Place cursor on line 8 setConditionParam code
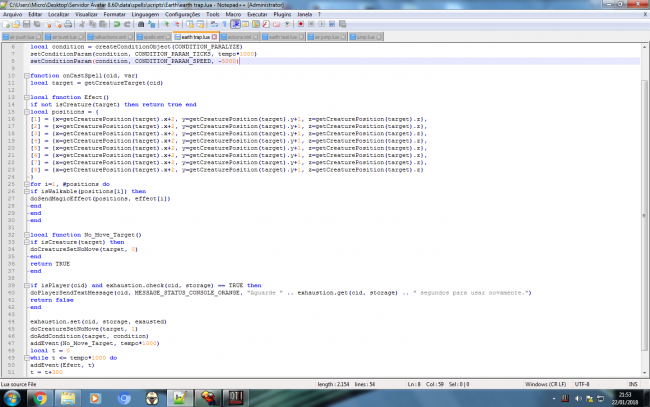Viewport: 650px width, 407px height. coord(133,61)
